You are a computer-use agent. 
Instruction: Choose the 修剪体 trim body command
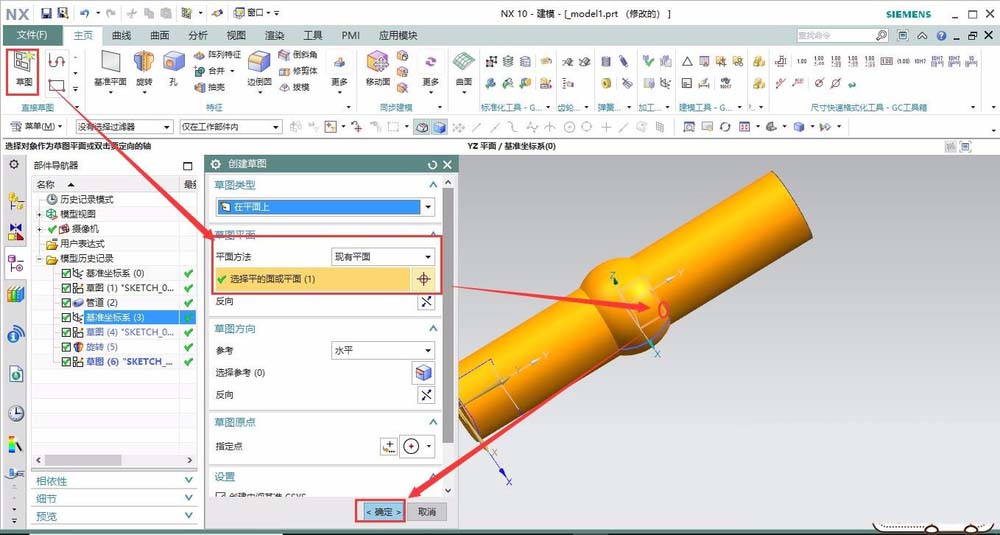[297, 70]
